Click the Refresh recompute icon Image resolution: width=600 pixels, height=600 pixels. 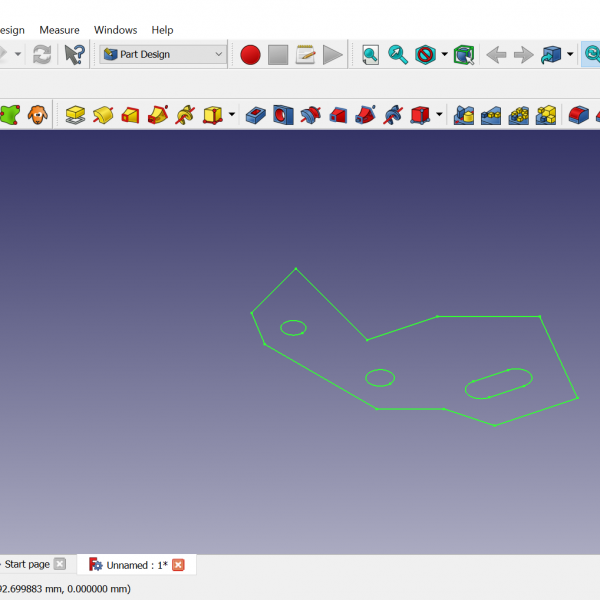tap(42, 55)
